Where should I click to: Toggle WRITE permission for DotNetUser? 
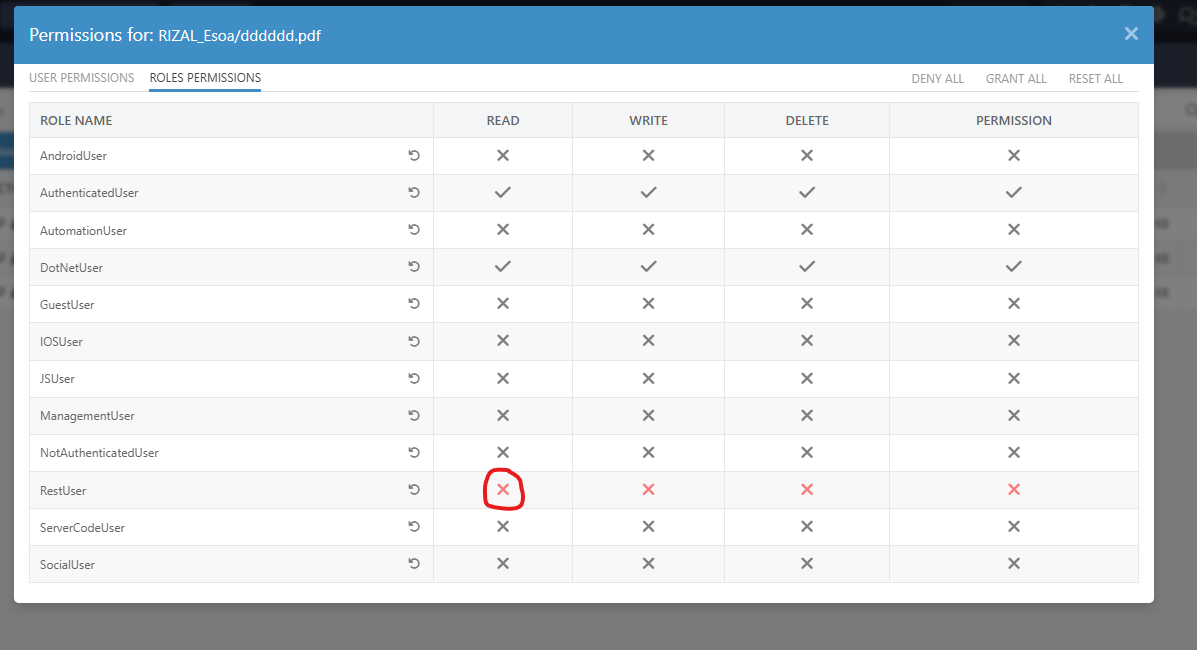648,267
